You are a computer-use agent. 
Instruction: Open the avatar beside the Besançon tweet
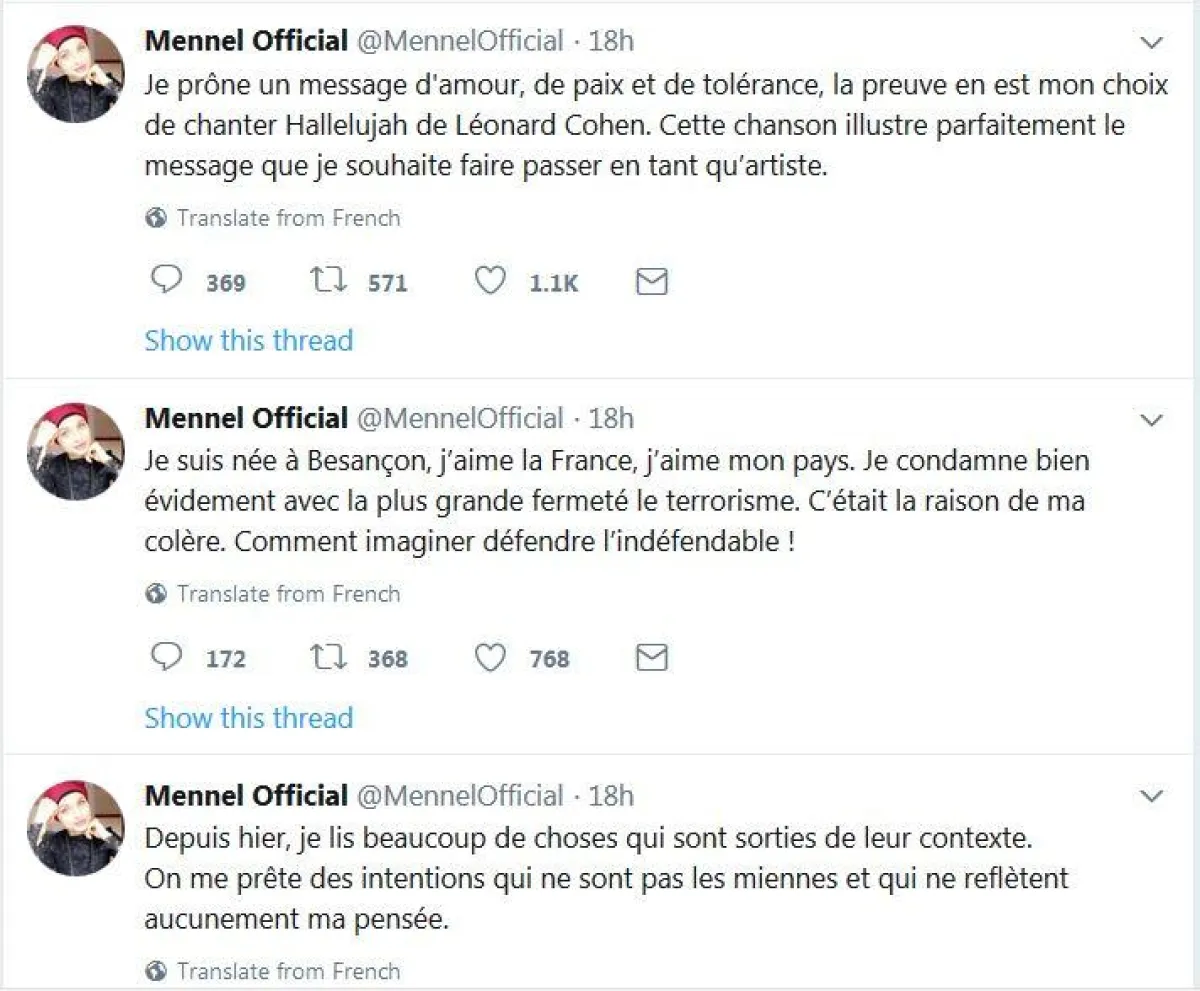(x=75, y=451)
